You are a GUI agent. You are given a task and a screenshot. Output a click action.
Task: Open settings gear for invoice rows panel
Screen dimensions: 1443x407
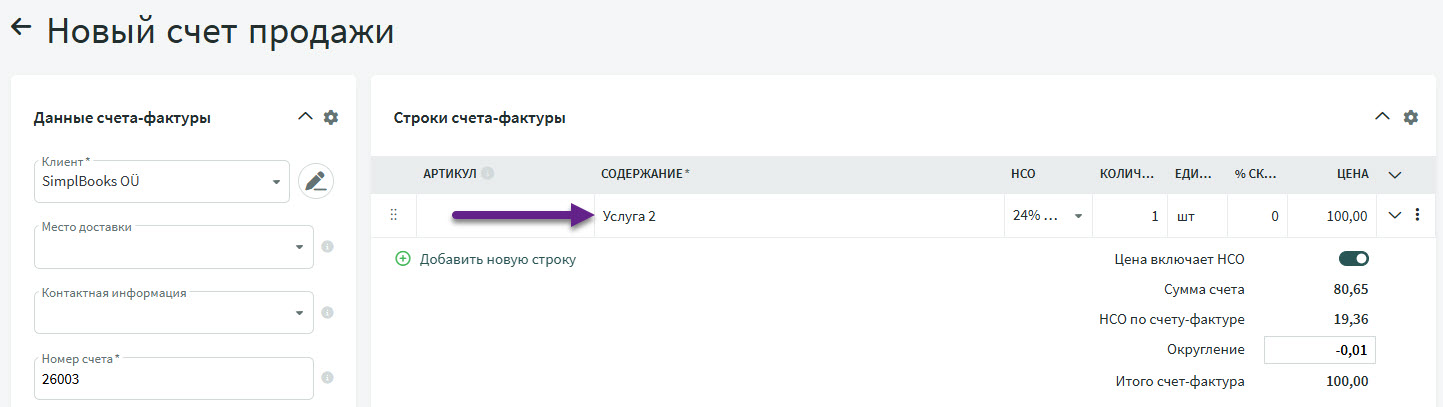pyautogui.click(x=1411, y=118)
